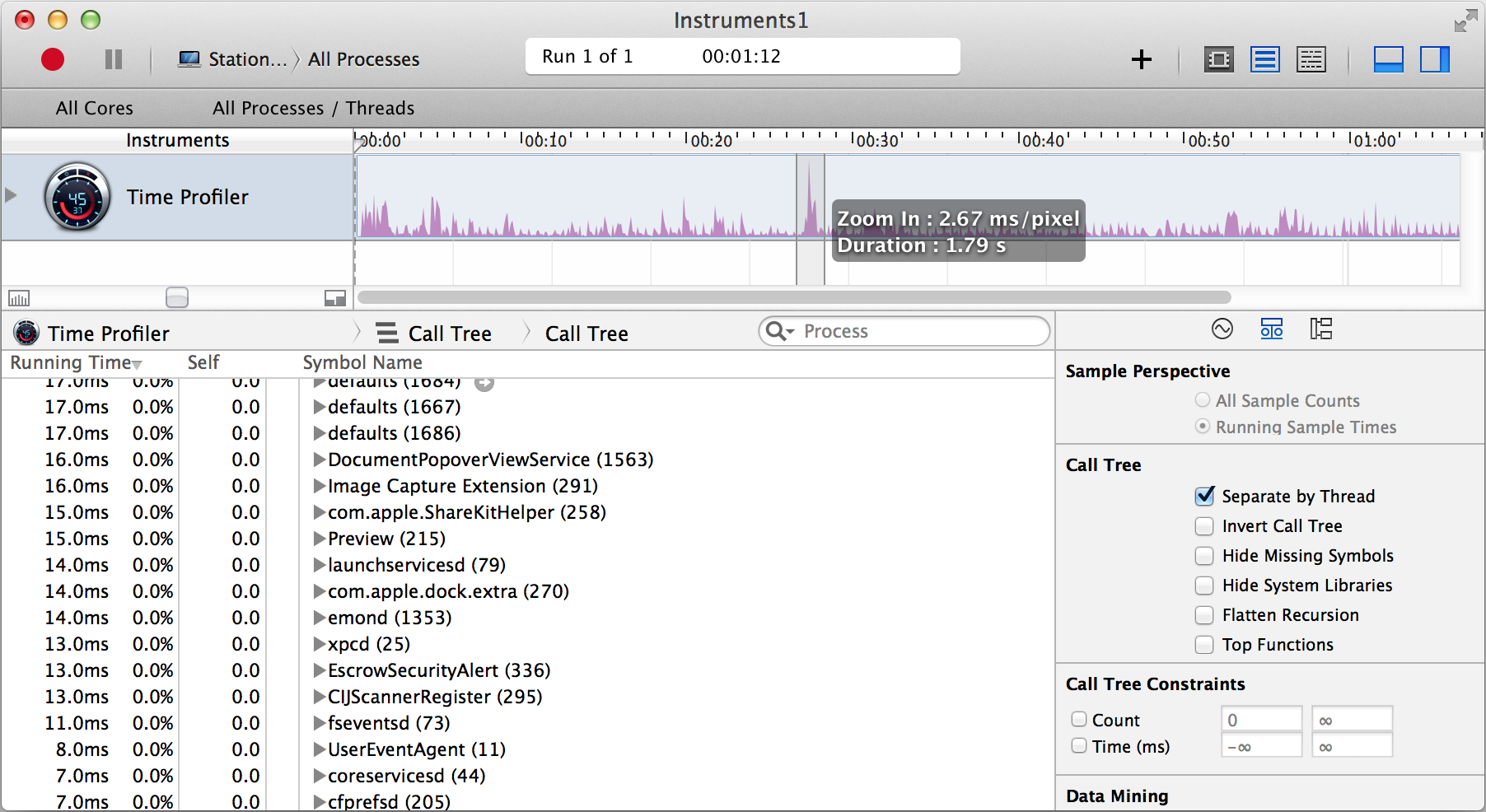Open the All Cores filter

[x=95, y=108]
